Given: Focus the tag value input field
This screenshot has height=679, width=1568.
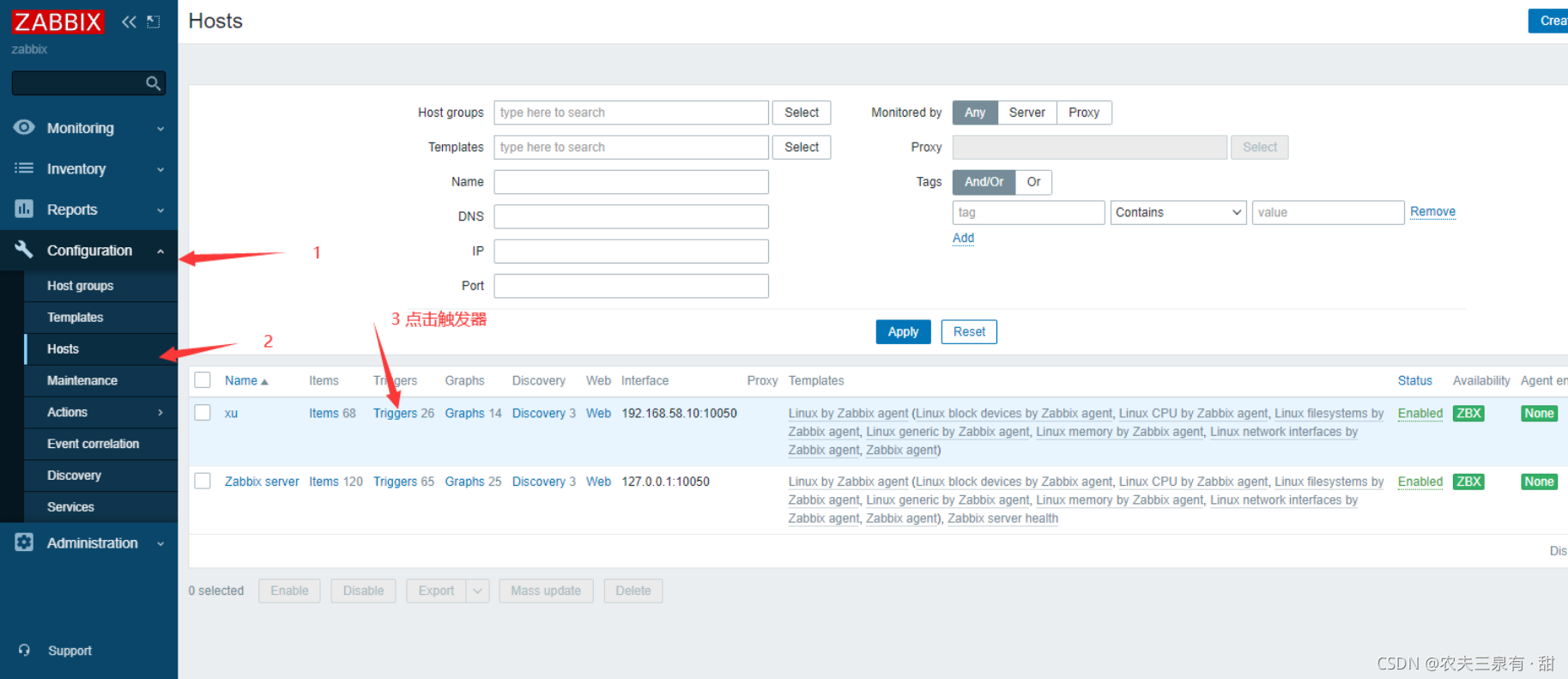Looking at the screenshot, I should [1328, 212].
